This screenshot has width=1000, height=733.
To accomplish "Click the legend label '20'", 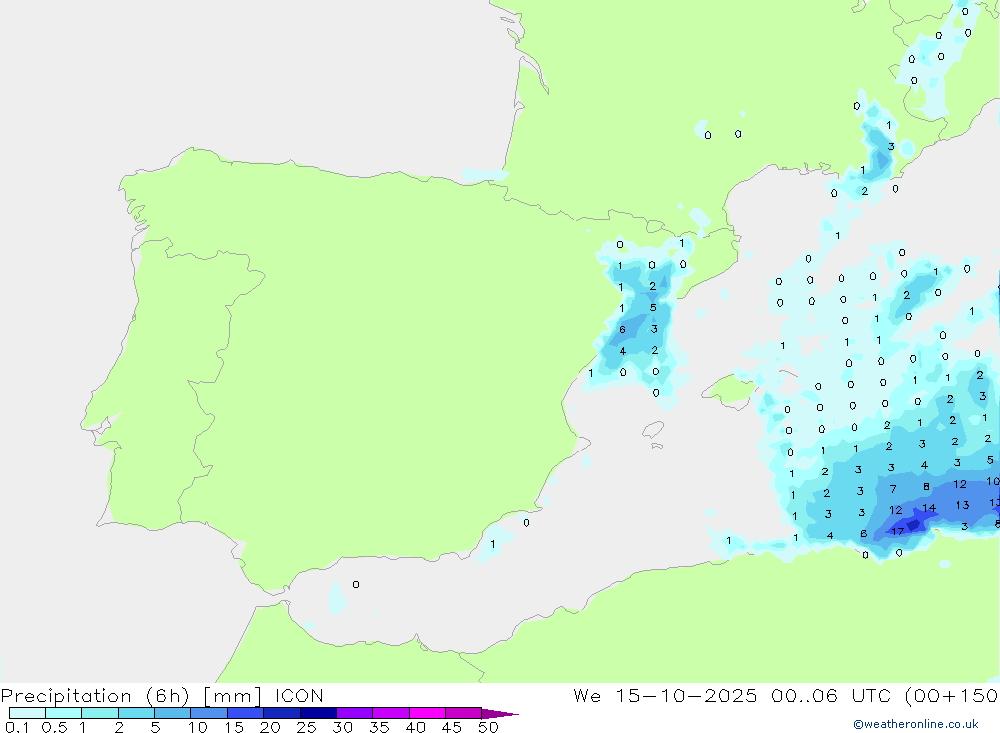I will [270, 727].
